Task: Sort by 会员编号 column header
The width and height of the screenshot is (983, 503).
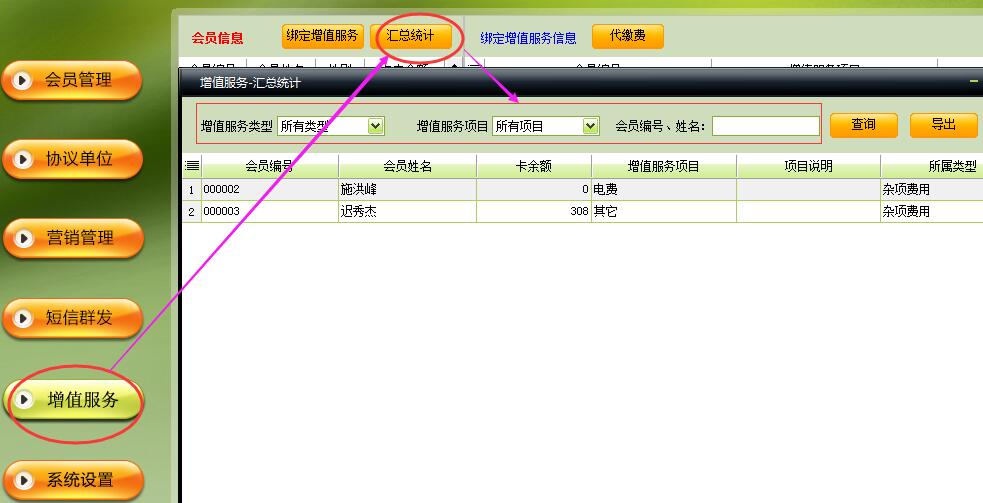Action: tap(270, 166)
